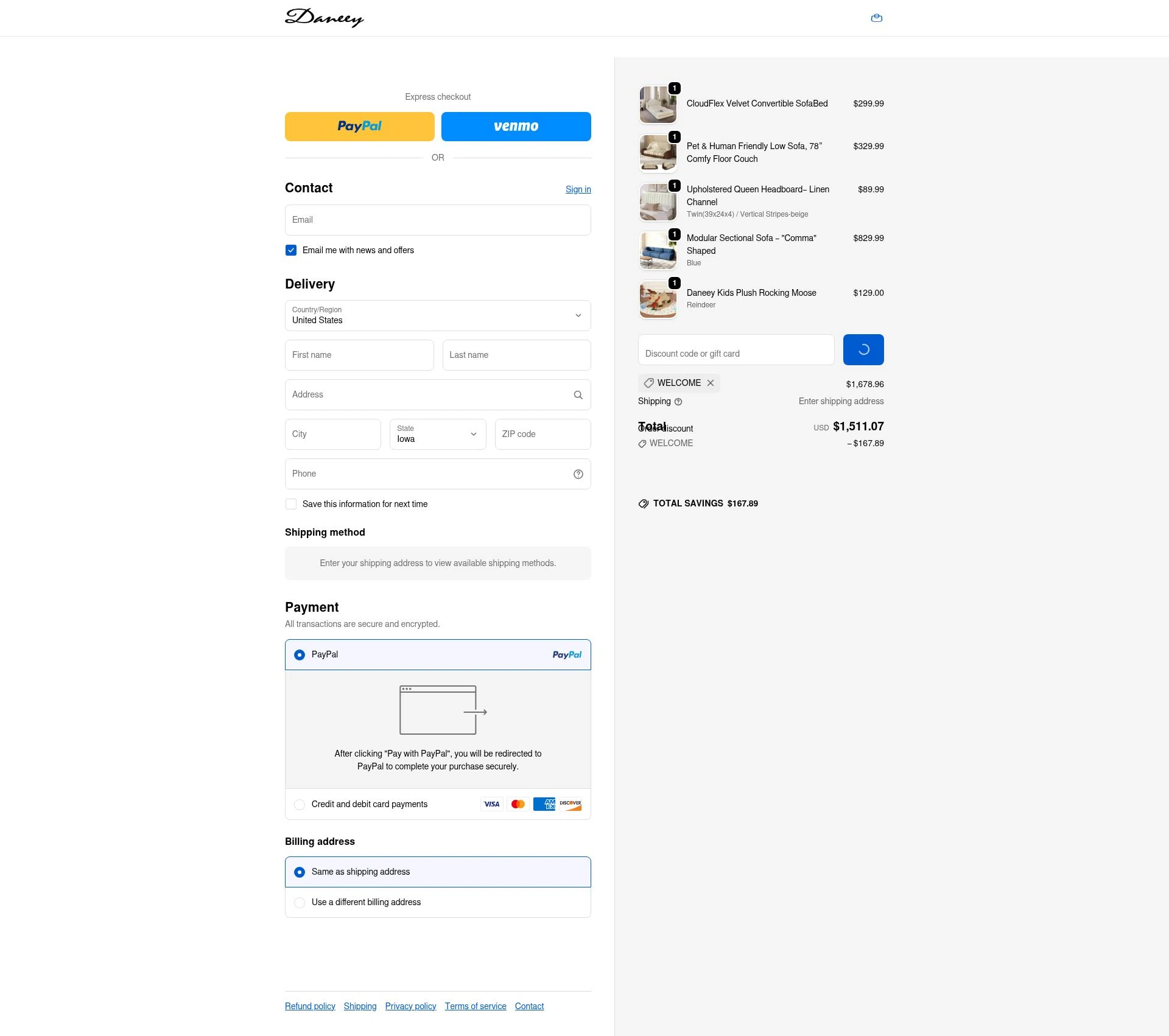Open the State dropdown showing Iowa
This screenshot has width=1169, height=1036.
tap(437, 434)
